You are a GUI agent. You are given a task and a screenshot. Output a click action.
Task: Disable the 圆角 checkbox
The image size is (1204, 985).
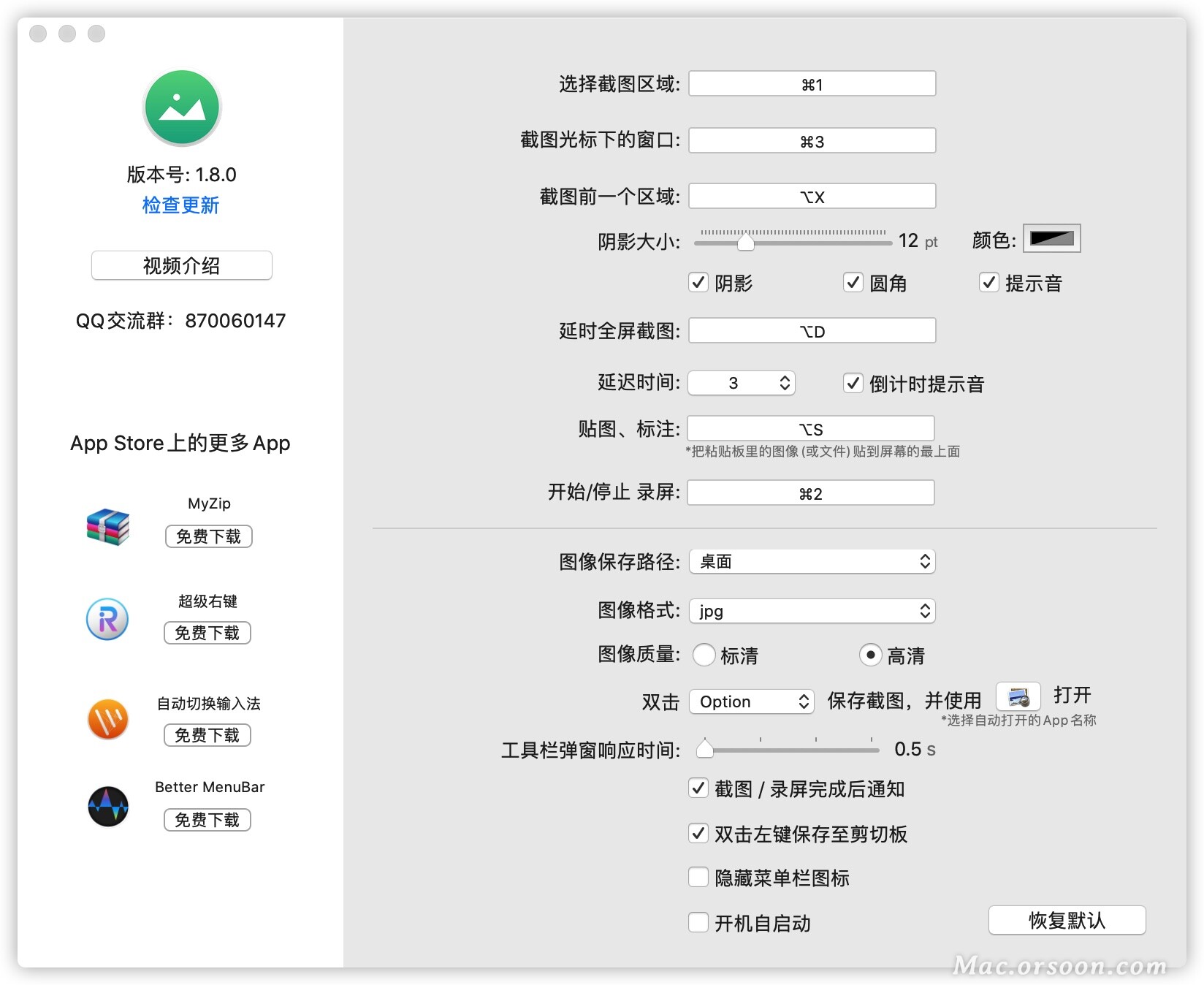[853, 283]
